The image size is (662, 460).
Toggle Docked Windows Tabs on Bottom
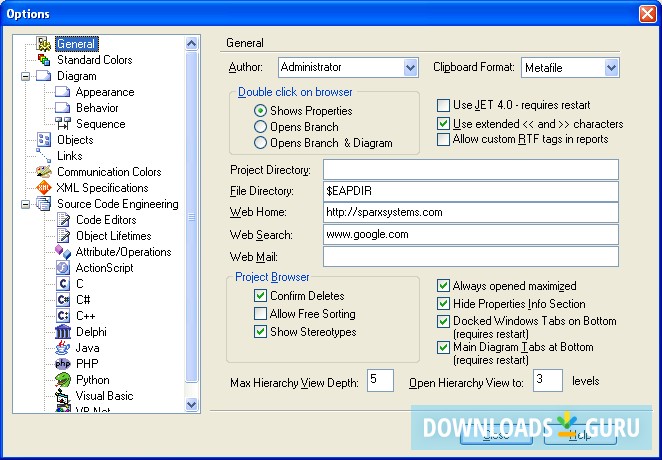[443, 321]
